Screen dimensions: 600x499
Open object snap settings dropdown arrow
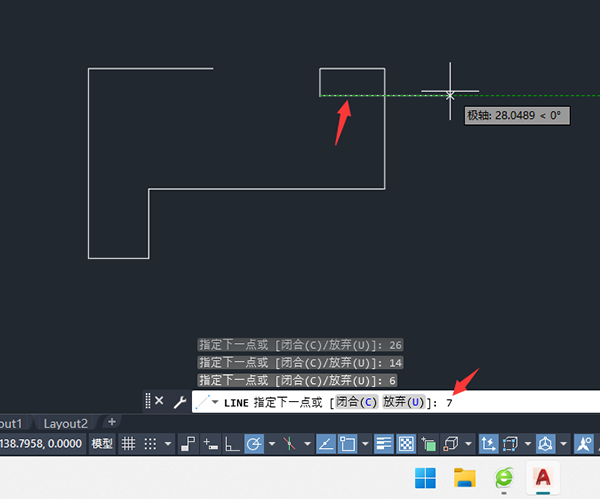point(365,444)
